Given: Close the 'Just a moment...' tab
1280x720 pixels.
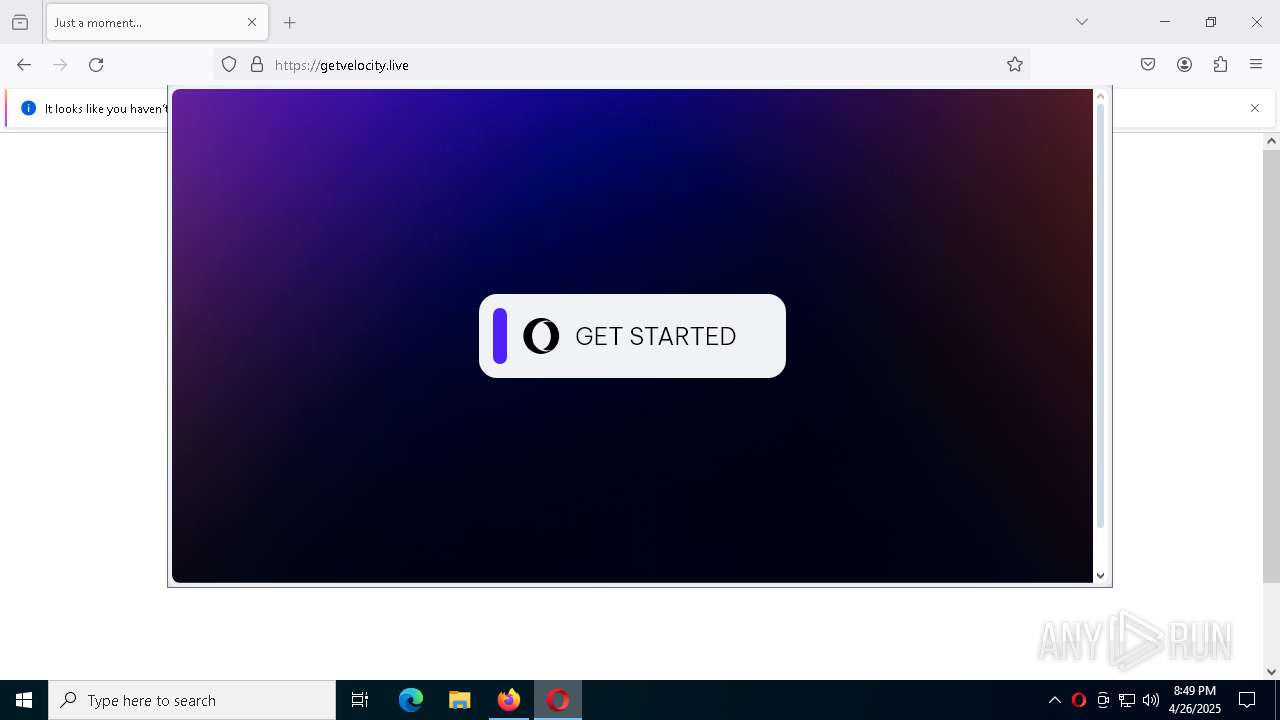Looking at the screenshot, I should (252, 22).
